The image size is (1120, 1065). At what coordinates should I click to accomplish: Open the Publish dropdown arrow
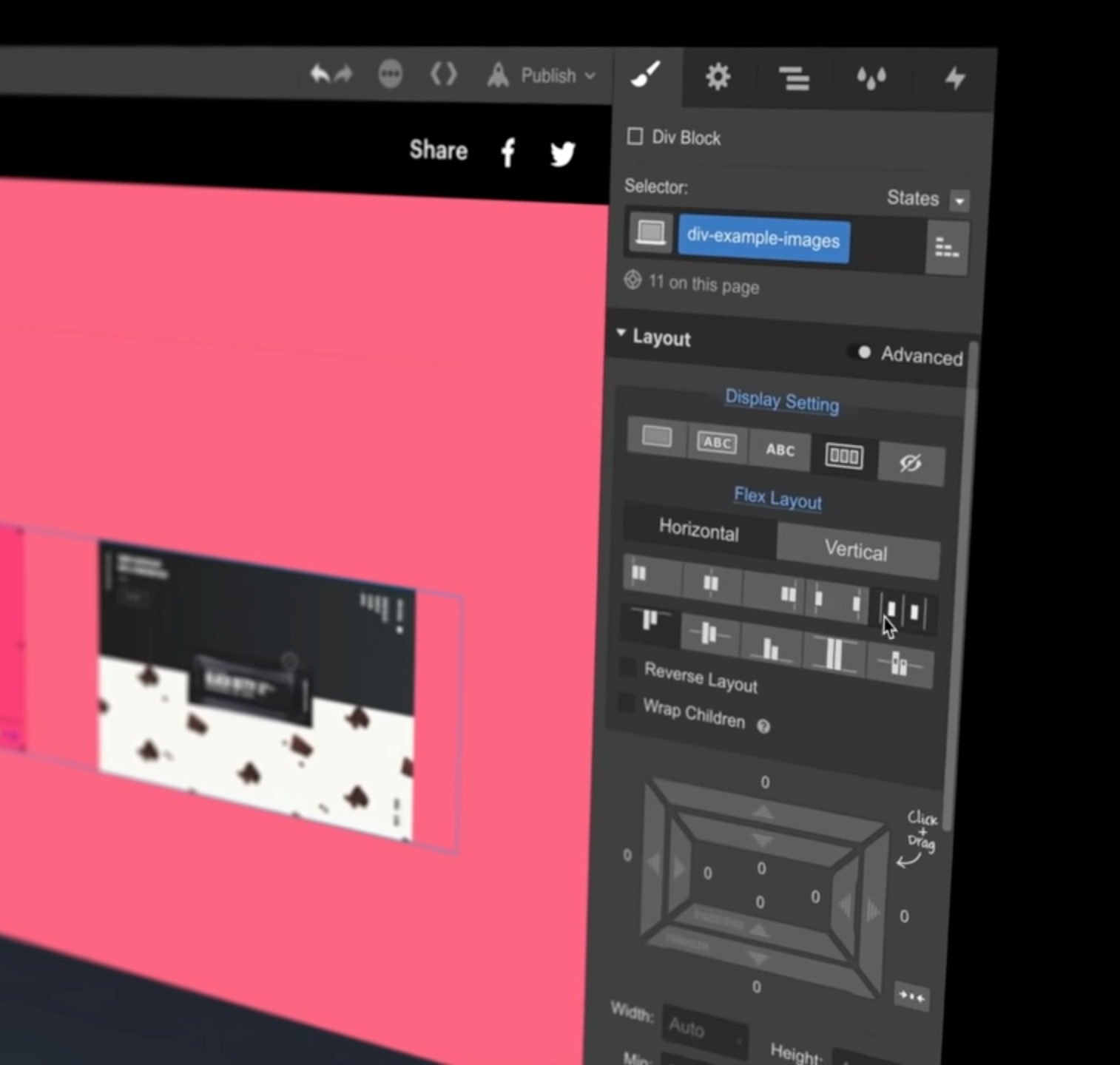coord(590,76)
